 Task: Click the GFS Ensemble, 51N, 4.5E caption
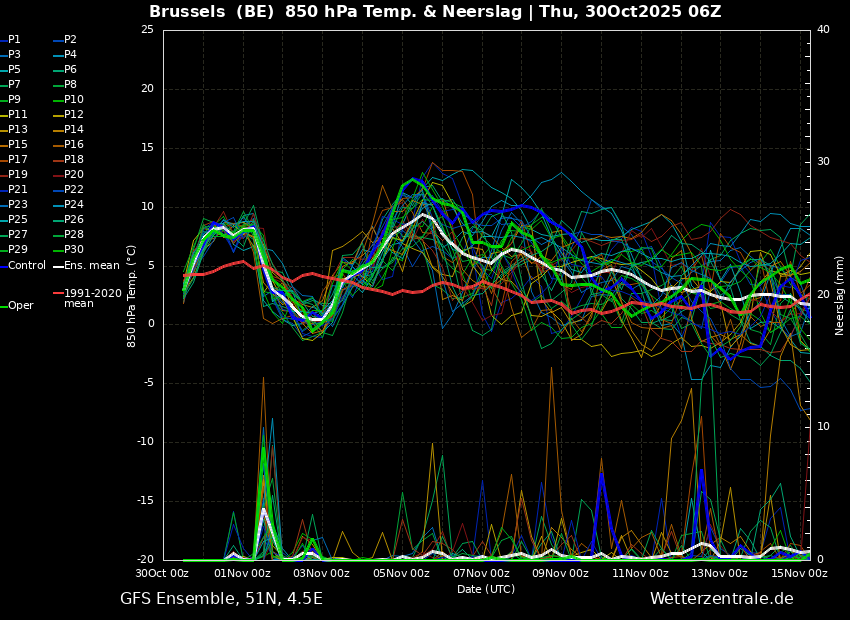click(221, 599)
